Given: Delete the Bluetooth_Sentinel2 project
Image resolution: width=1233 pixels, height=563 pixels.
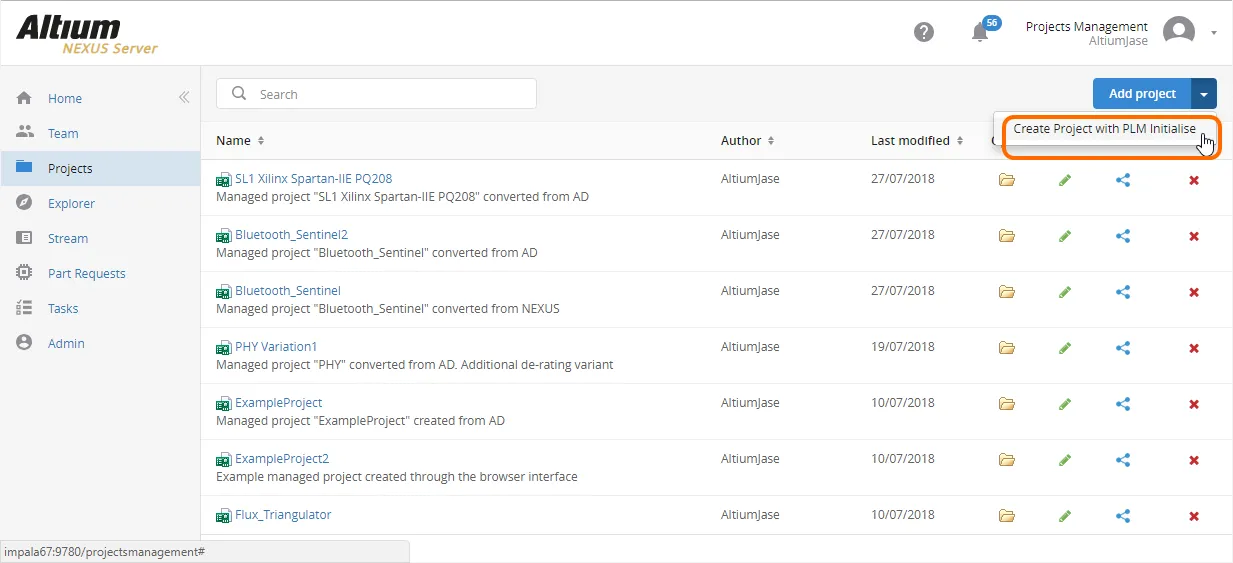Looking at the screenshot, I should click(1193, 237).
